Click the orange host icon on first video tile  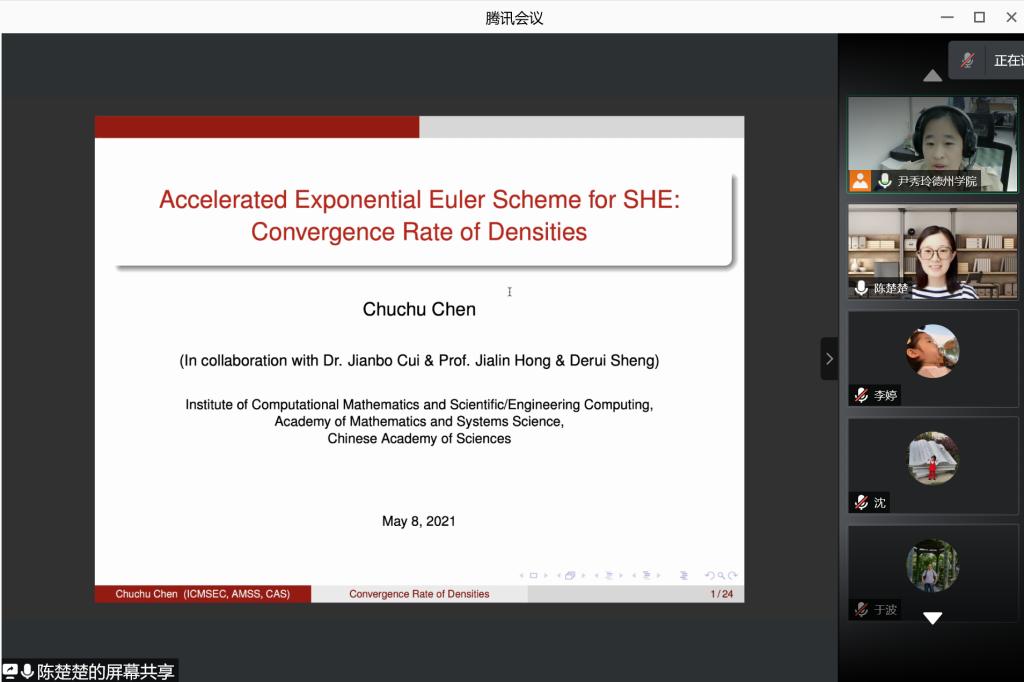(860, 181)
